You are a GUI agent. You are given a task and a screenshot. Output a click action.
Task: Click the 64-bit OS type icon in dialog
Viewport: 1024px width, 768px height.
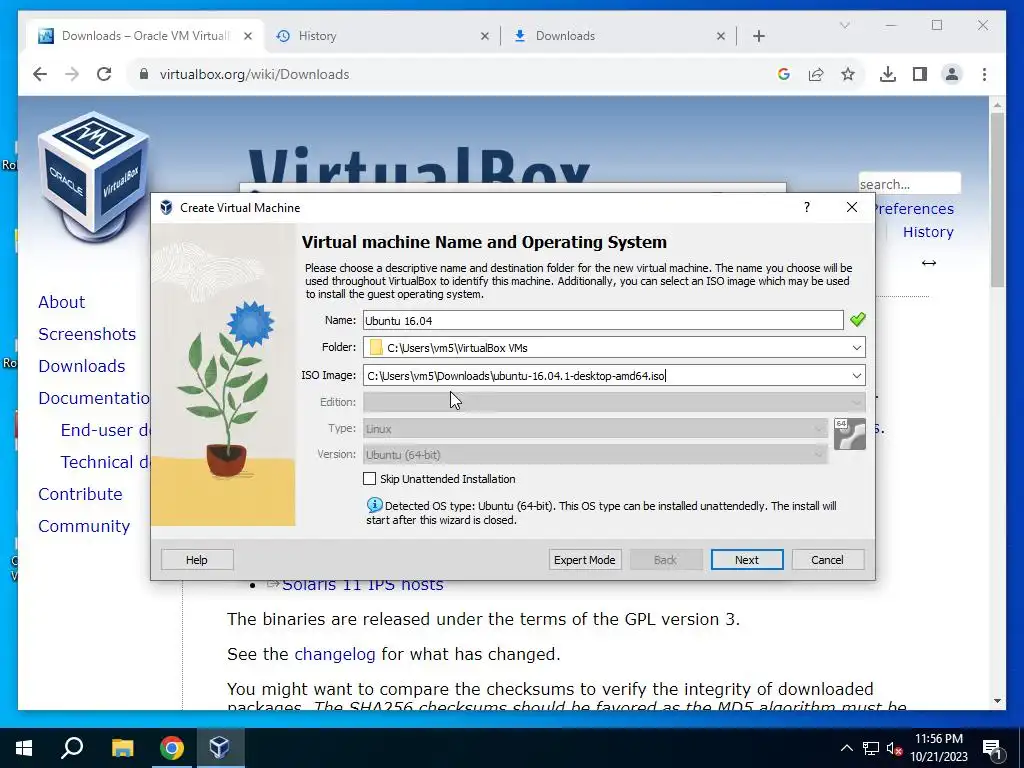tap(850, 434)
